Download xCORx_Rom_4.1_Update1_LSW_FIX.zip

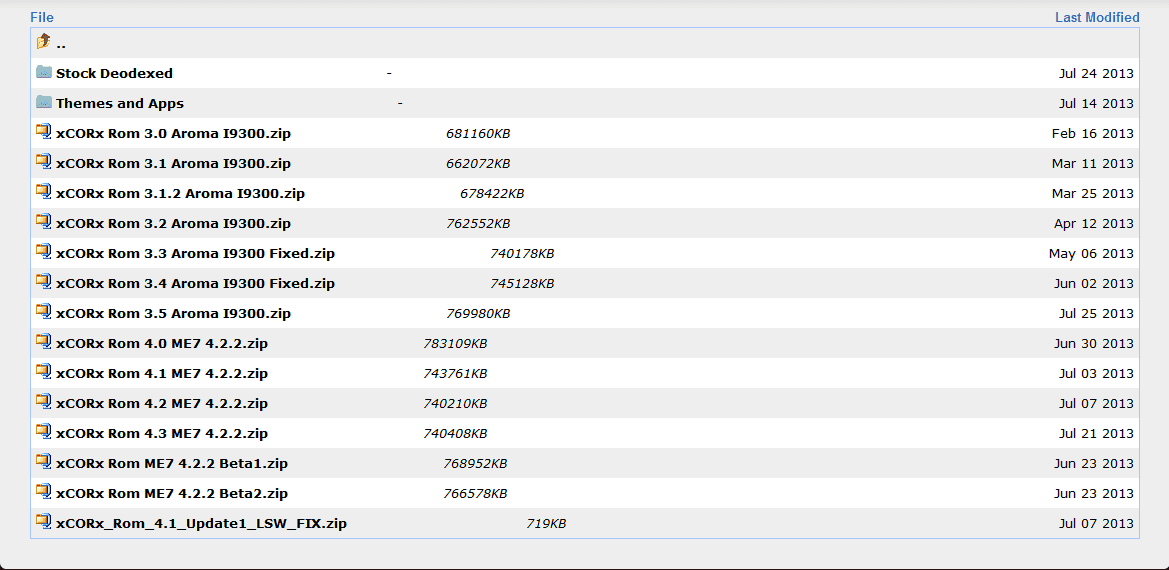coord(201,523)
